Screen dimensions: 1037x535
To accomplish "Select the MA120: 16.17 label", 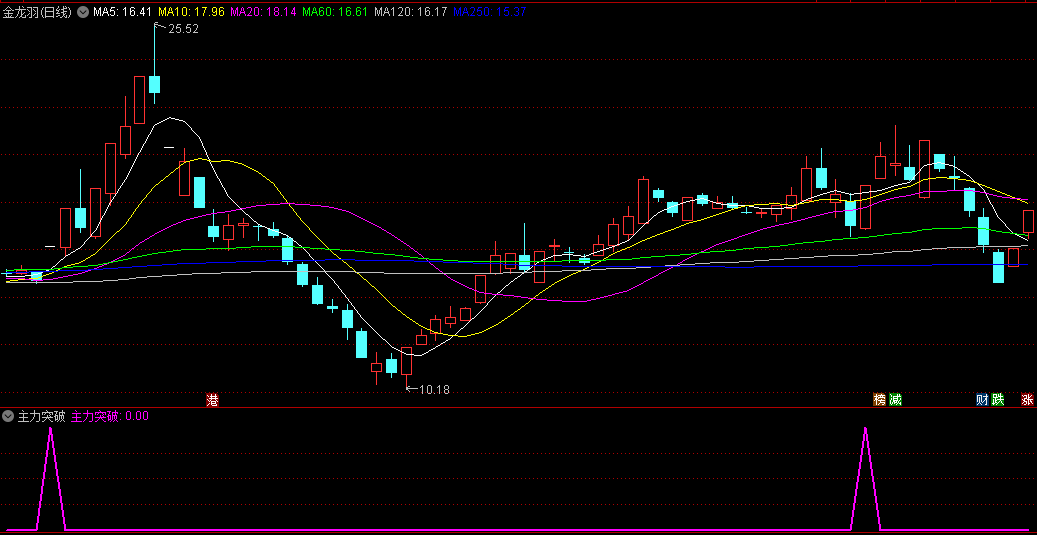I will [x=410, y=12].
